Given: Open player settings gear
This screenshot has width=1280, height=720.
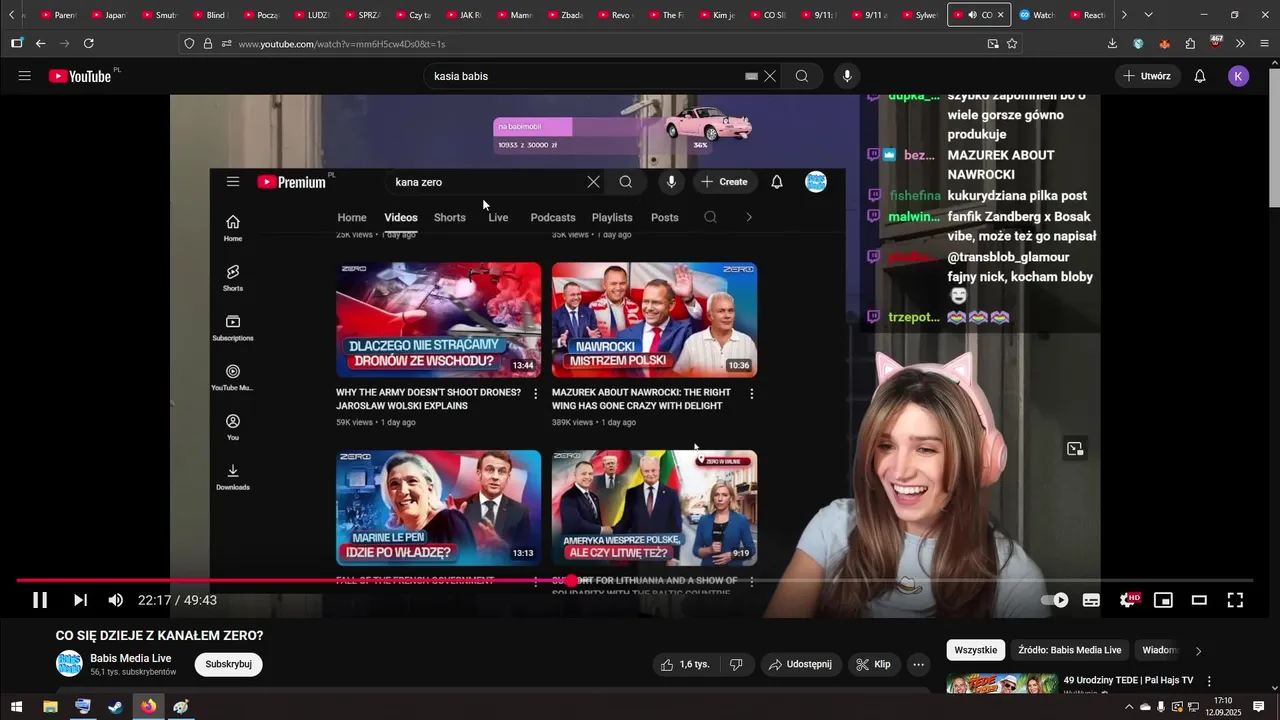Looking at the screenshot, I should tap(1128, 600).
